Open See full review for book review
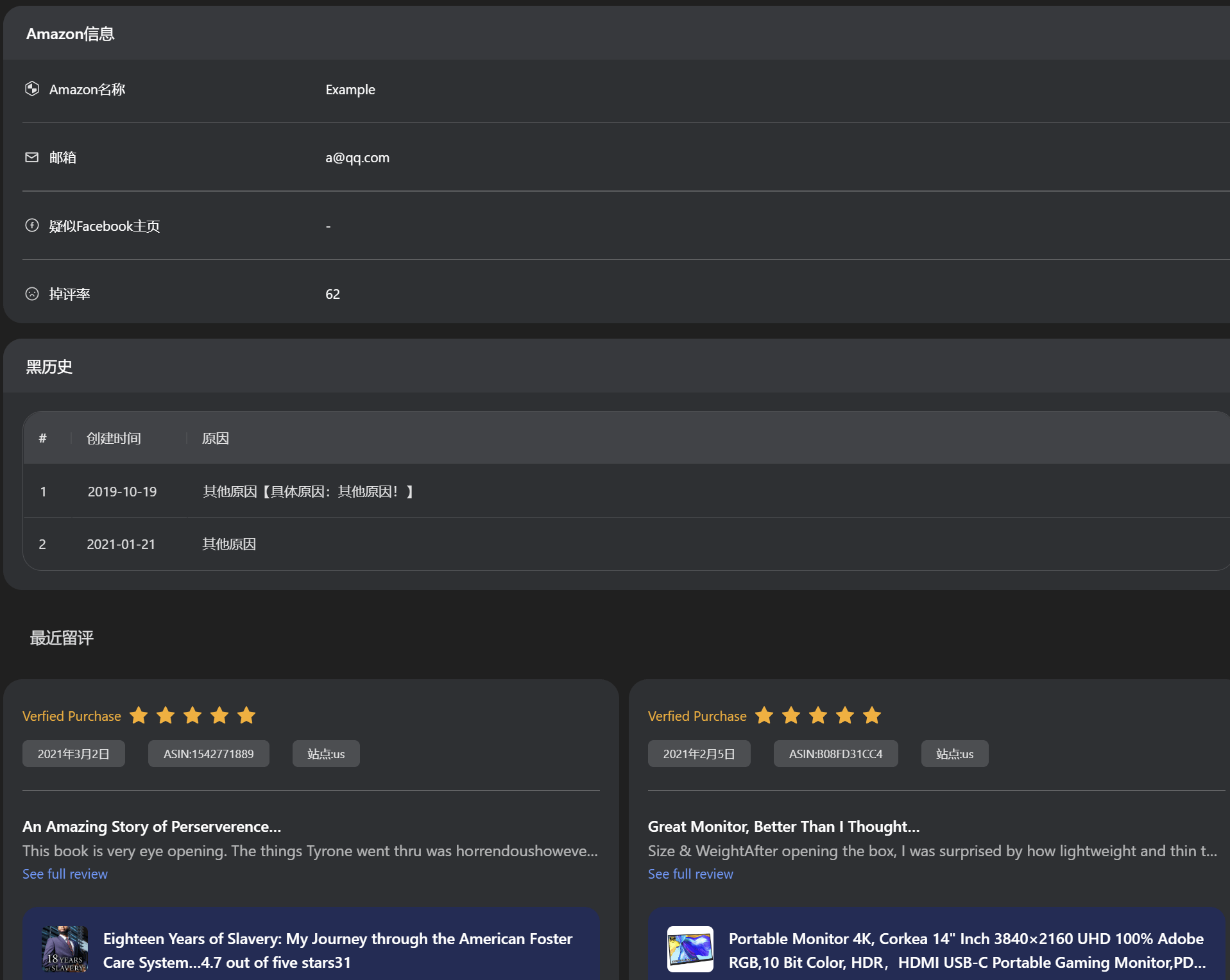Screen dimensions: 1230x980 tap(65, 874)
